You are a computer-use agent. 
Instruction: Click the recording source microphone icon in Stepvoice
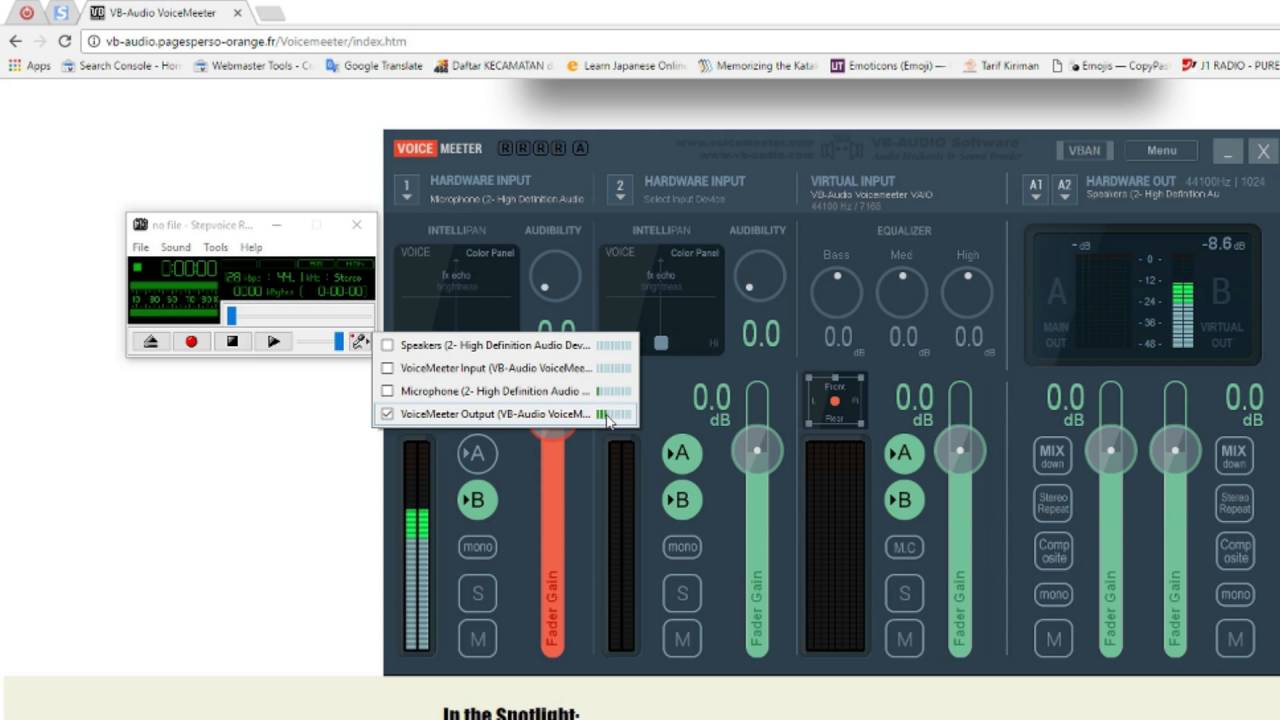click(359, 342)
